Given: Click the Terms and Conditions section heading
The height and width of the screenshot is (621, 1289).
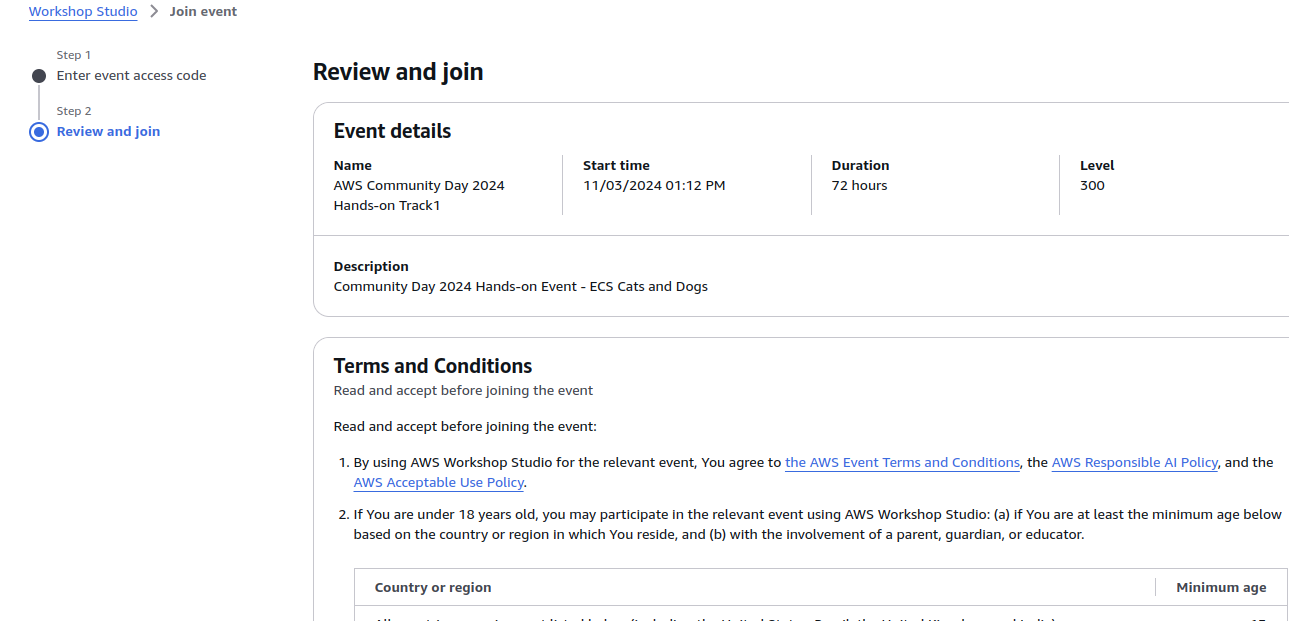Looking at the screenshot, I should (432, 366).
